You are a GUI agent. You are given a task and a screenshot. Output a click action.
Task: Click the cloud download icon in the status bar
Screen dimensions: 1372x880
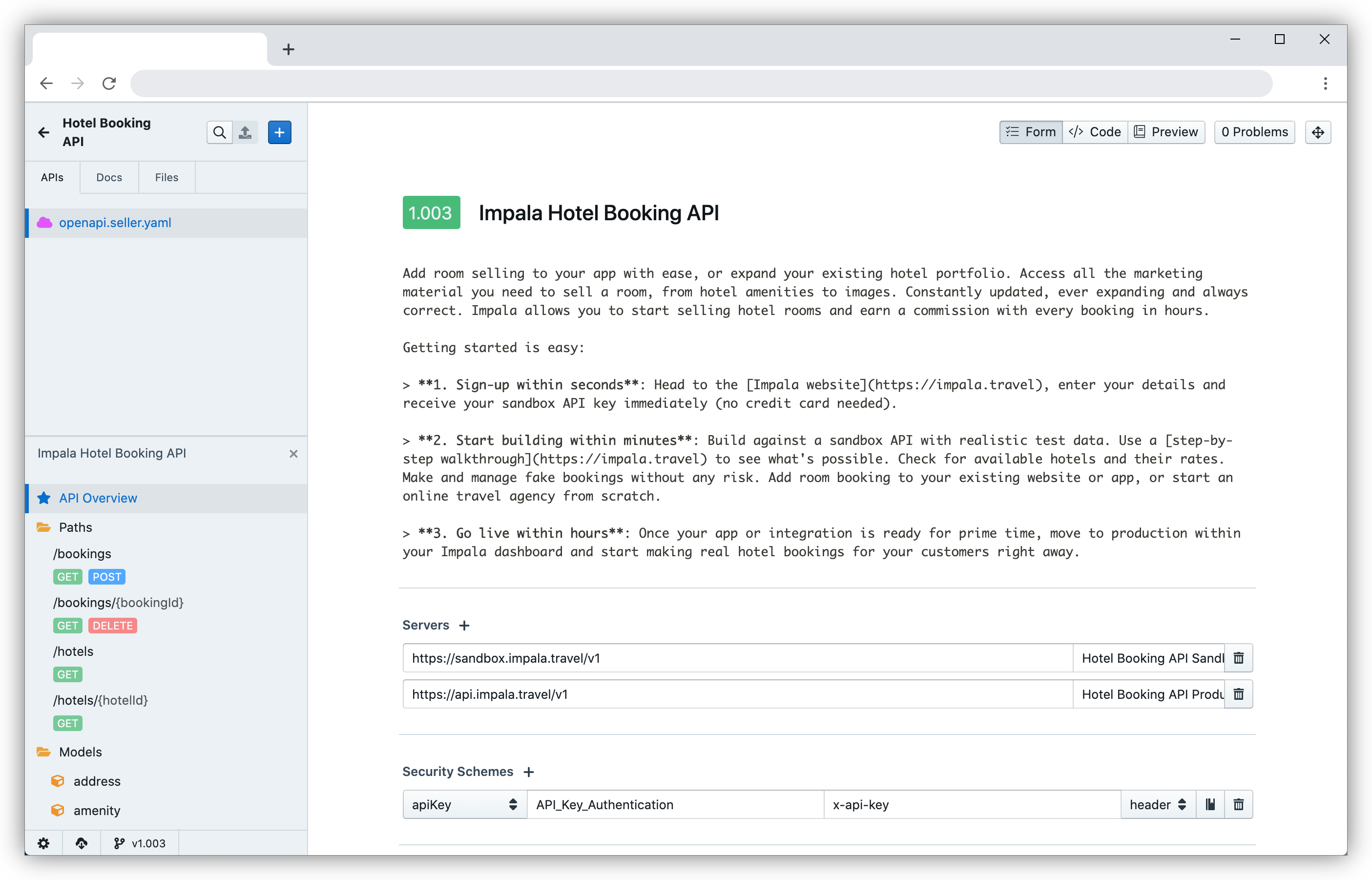pos(82,843)
